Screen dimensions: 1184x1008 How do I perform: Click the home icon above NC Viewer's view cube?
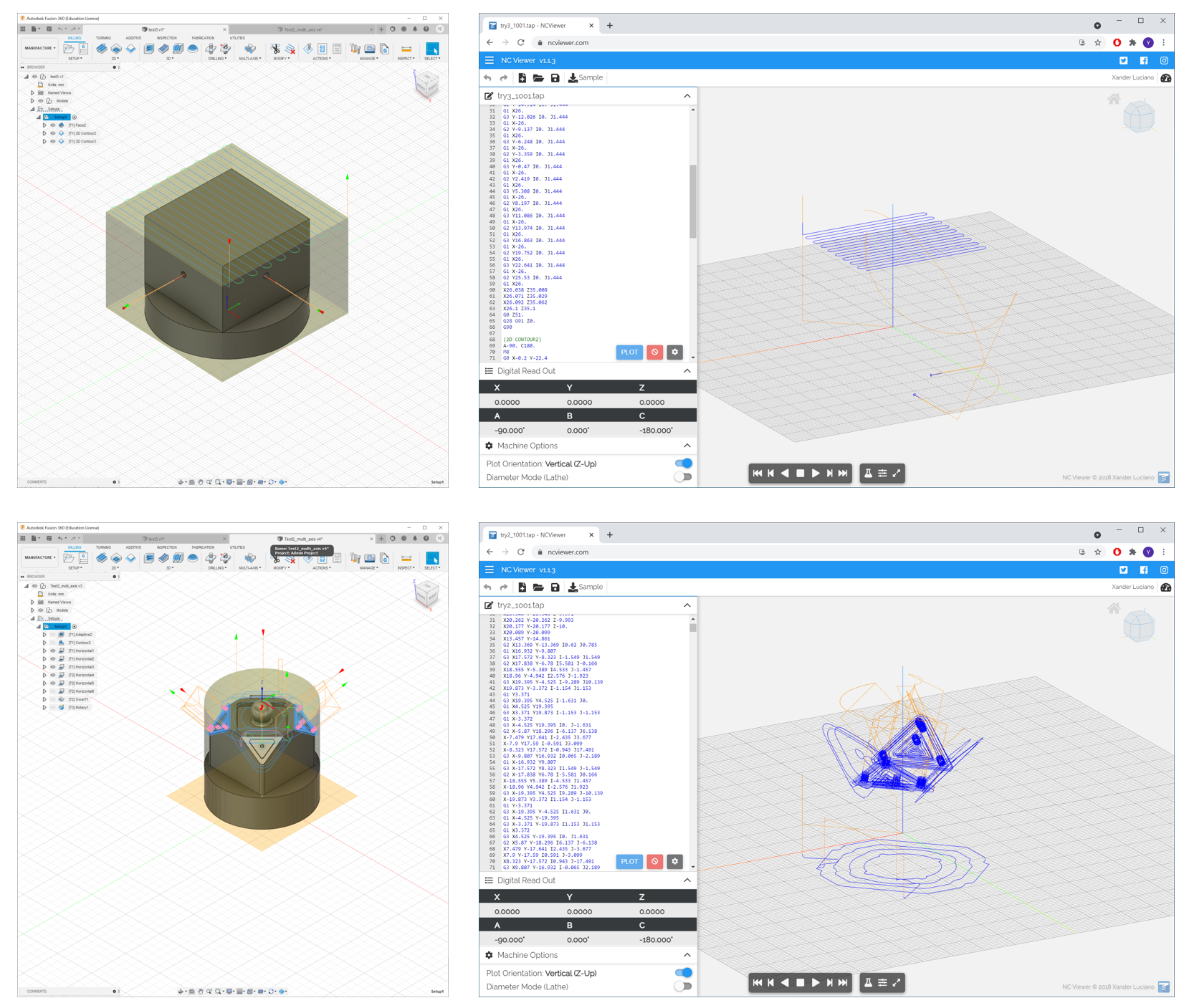[1114, 100]
